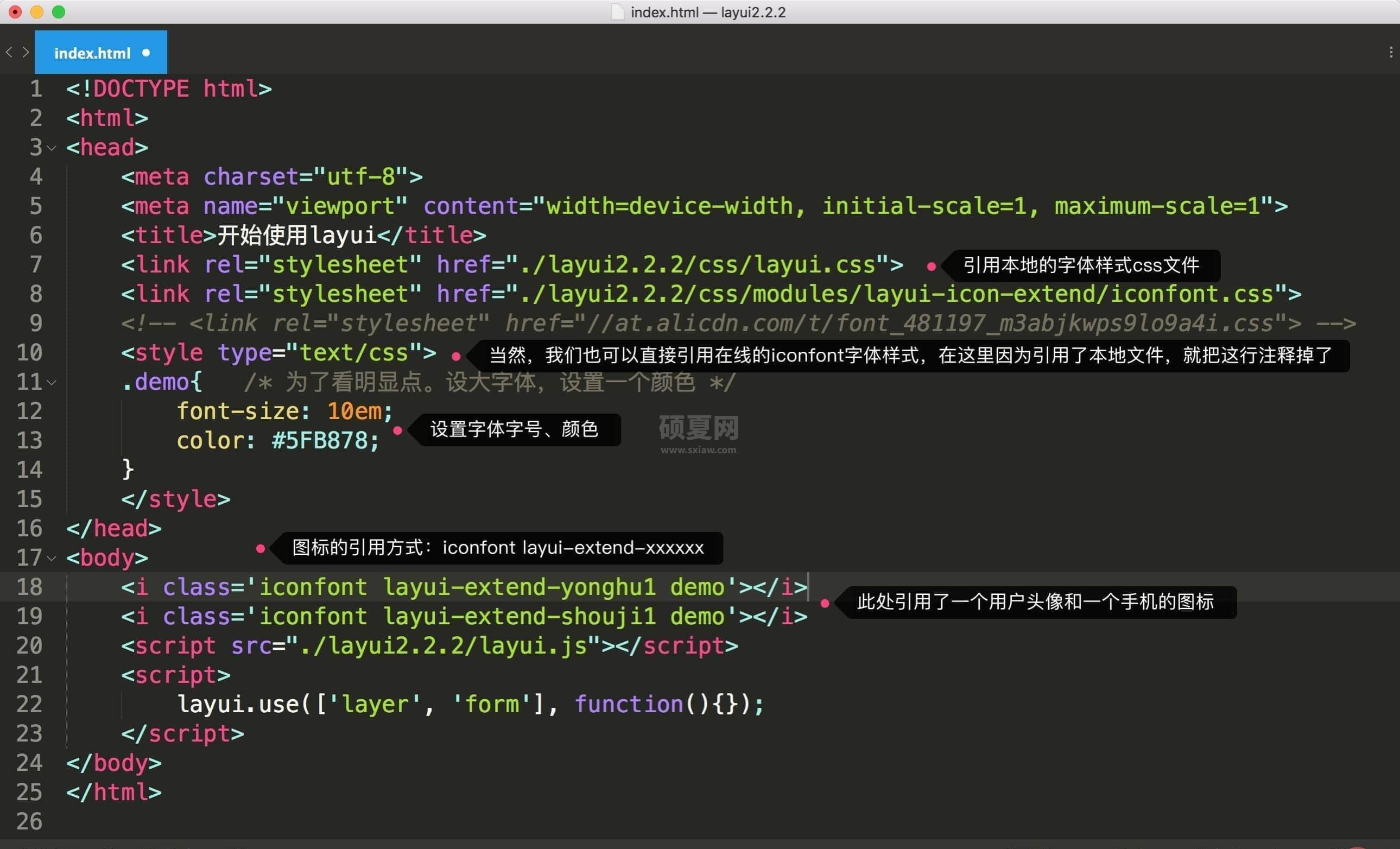This screenshot has height=849, width=1400.
Task: Click the closing script tag on line 23
Action: (182, 734)
